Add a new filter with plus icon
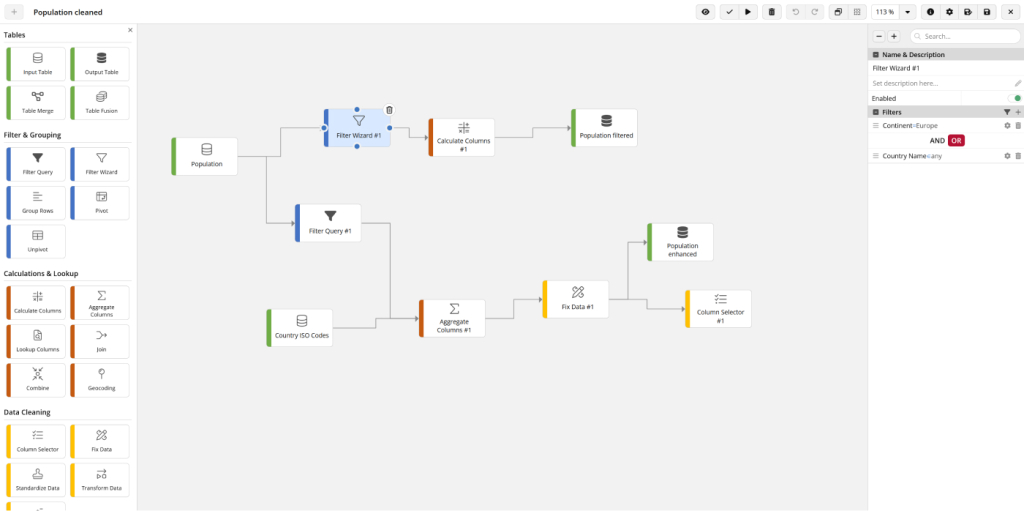 [x=1017, y=112]
